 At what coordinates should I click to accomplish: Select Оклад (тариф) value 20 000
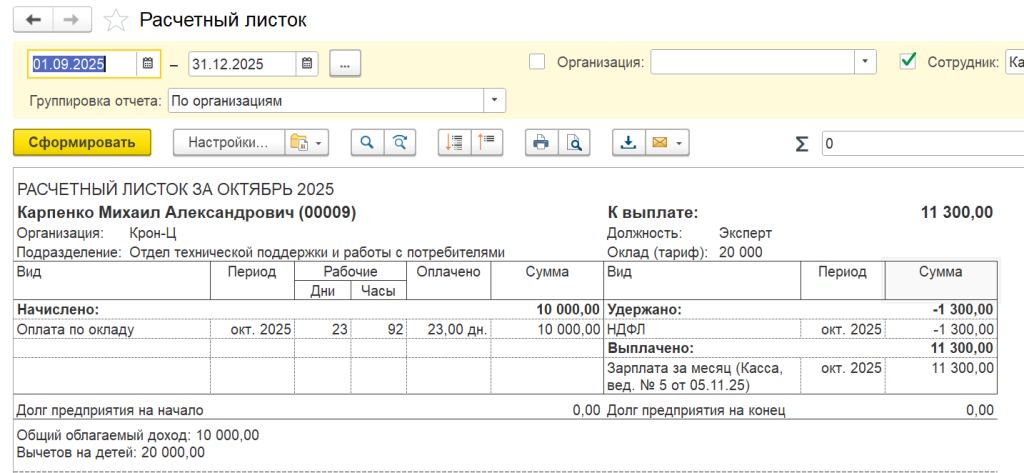(740, 252)
